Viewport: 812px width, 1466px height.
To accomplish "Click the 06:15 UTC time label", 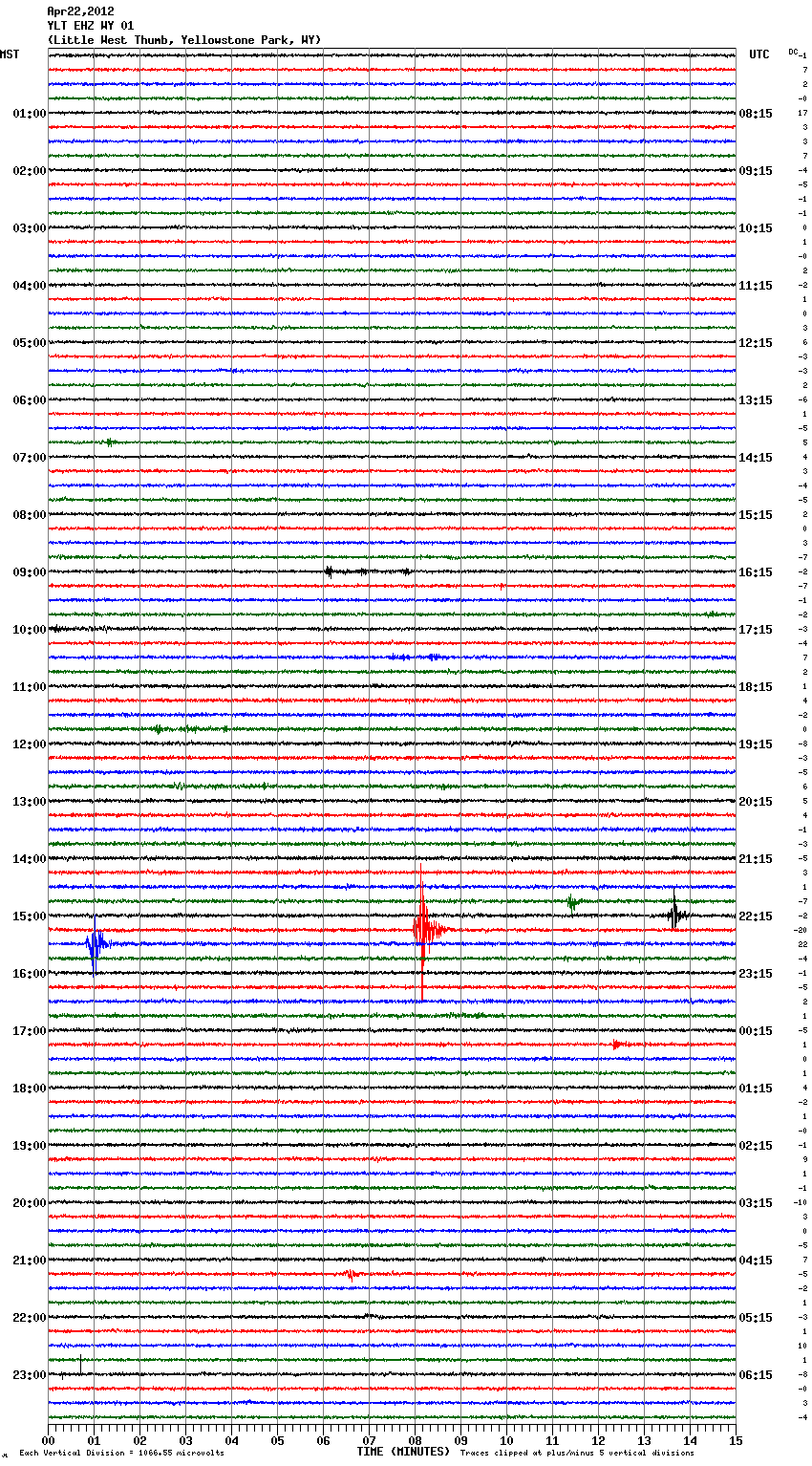I will pos(756,1375).
